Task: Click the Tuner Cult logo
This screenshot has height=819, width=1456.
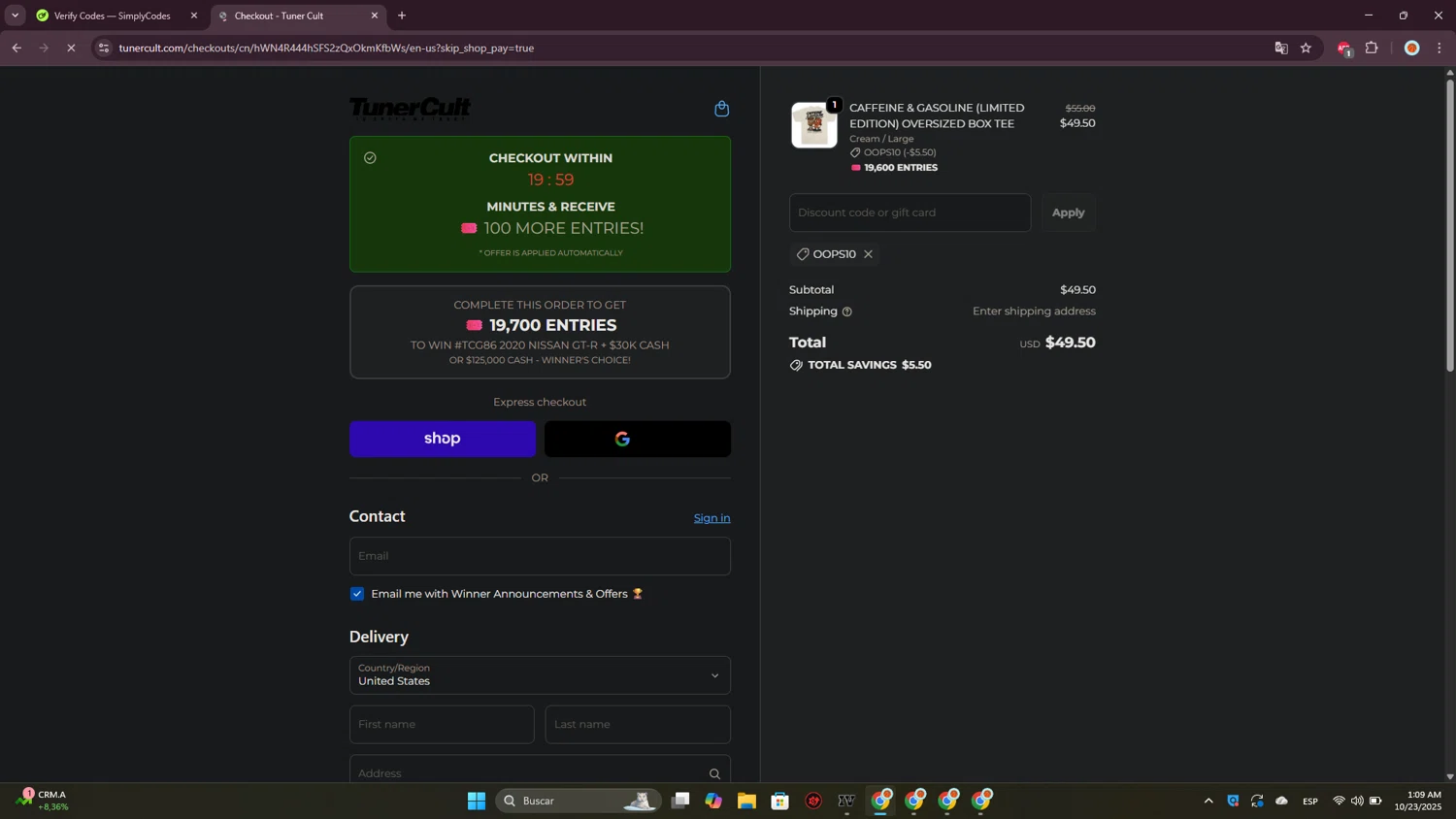Action: tap(410, 109)
